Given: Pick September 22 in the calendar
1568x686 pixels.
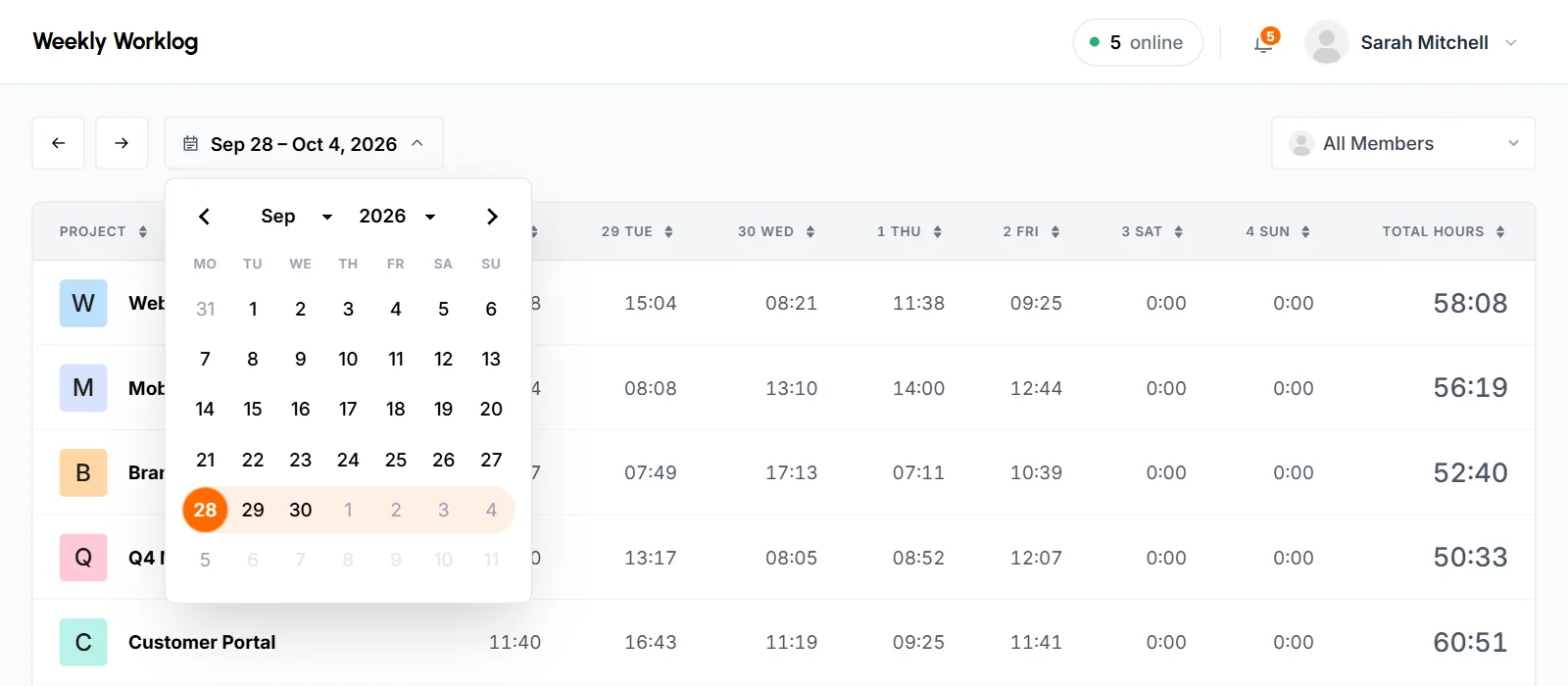Looking at the screenshot, I should [253, 460].
